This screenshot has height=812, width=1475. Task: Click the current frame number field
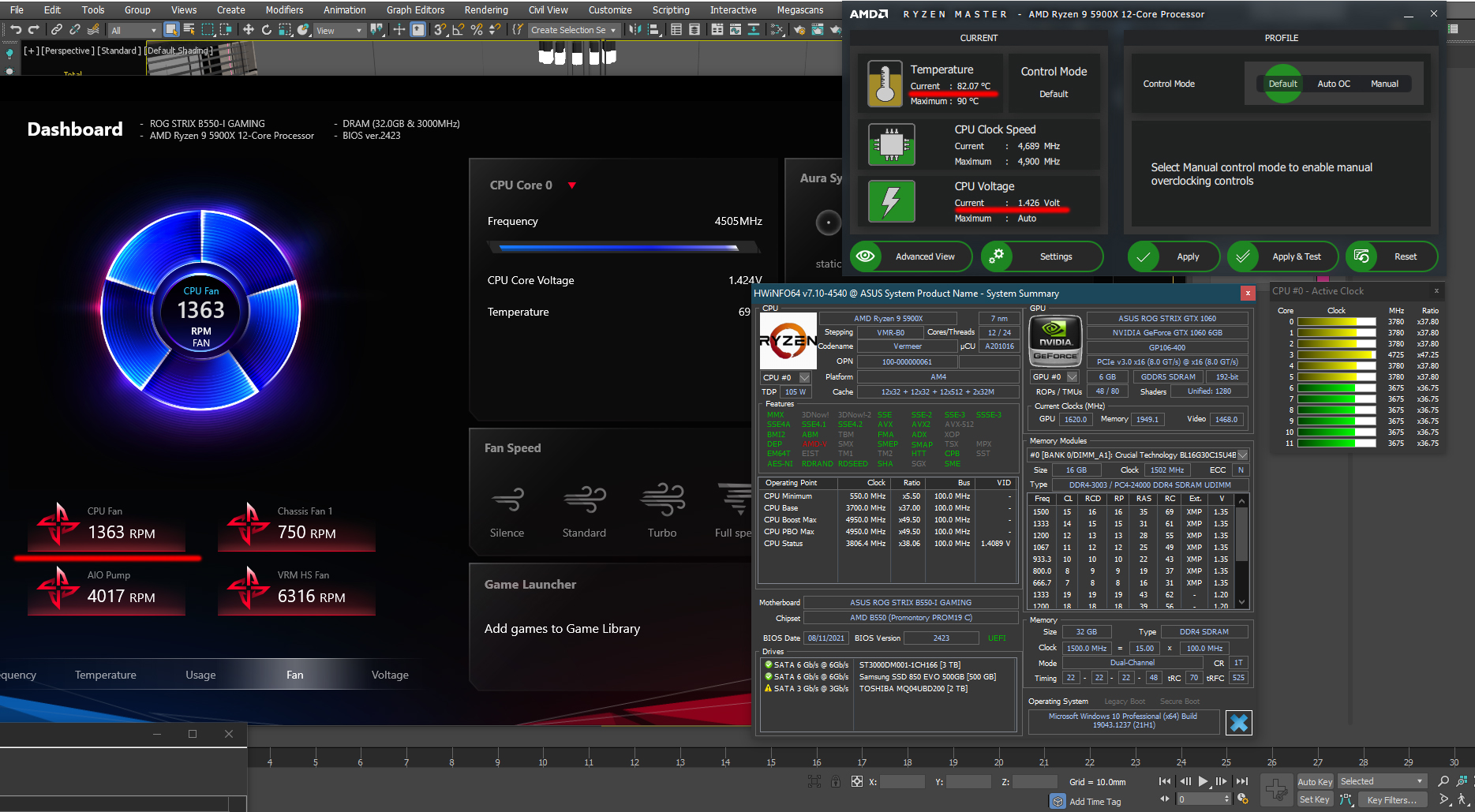(1200, 799)
